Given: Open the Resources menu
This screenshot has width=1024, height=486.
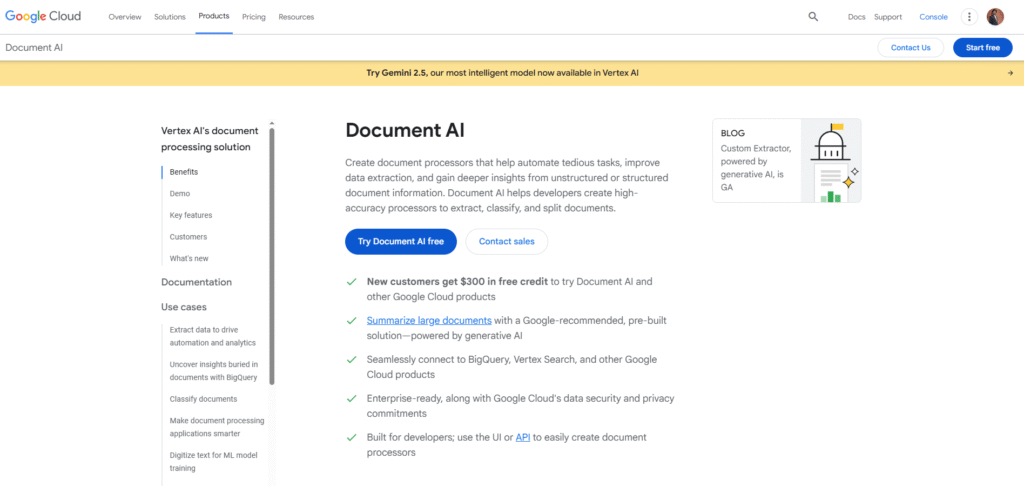Looking at the screenshot, I should click(x=296, y=17).
